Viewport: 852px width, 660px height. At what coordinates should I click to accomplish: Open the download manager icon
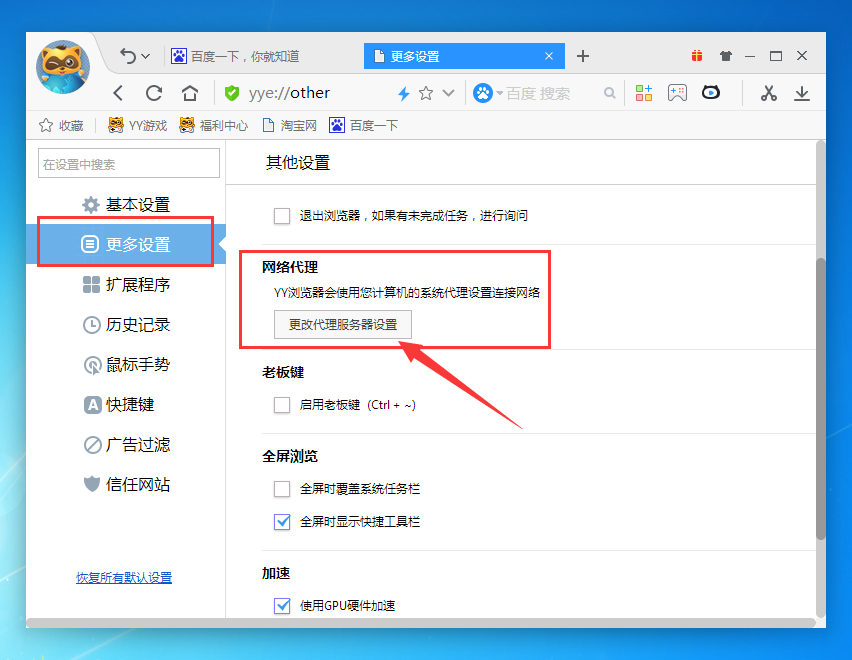point(803,92)
